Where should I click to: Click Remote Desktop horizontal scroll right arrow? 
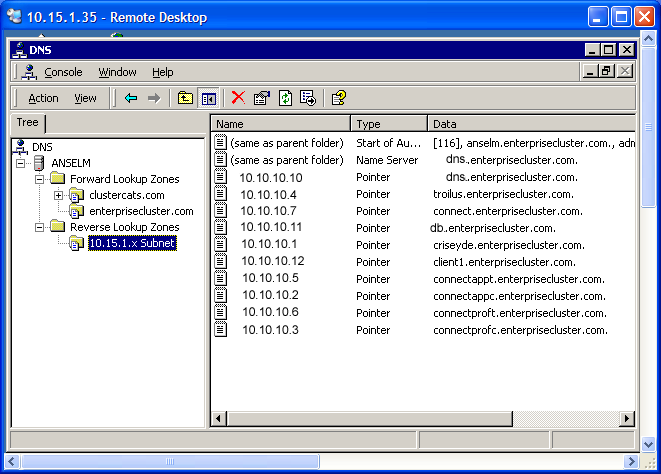[631, 461]
